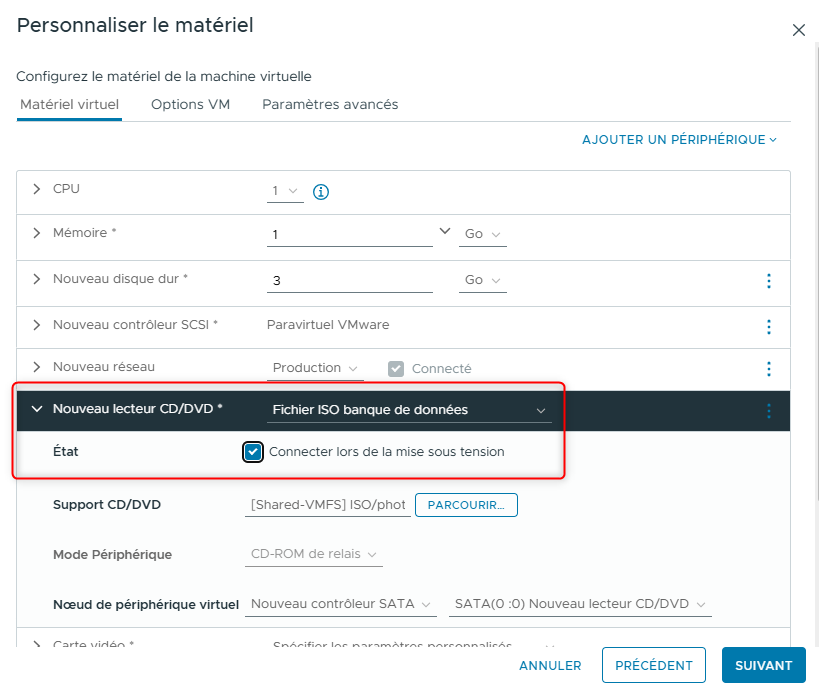
Task: Open actions menu for Nouveau lecteur CD/DVD
Action: click(768, 410)
